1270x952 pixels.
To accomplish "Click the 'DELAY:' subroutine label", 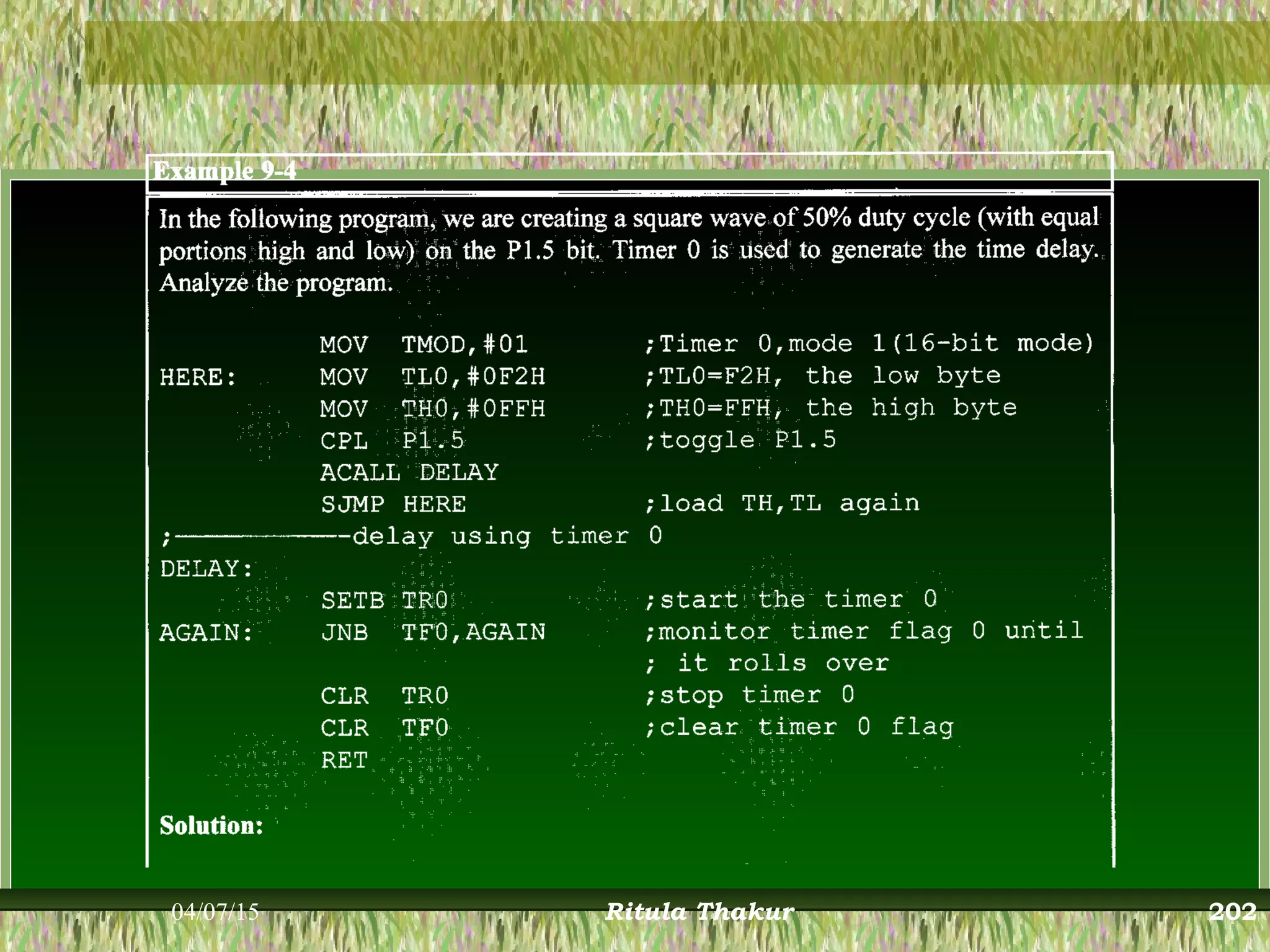I will (x=206, y=569).
